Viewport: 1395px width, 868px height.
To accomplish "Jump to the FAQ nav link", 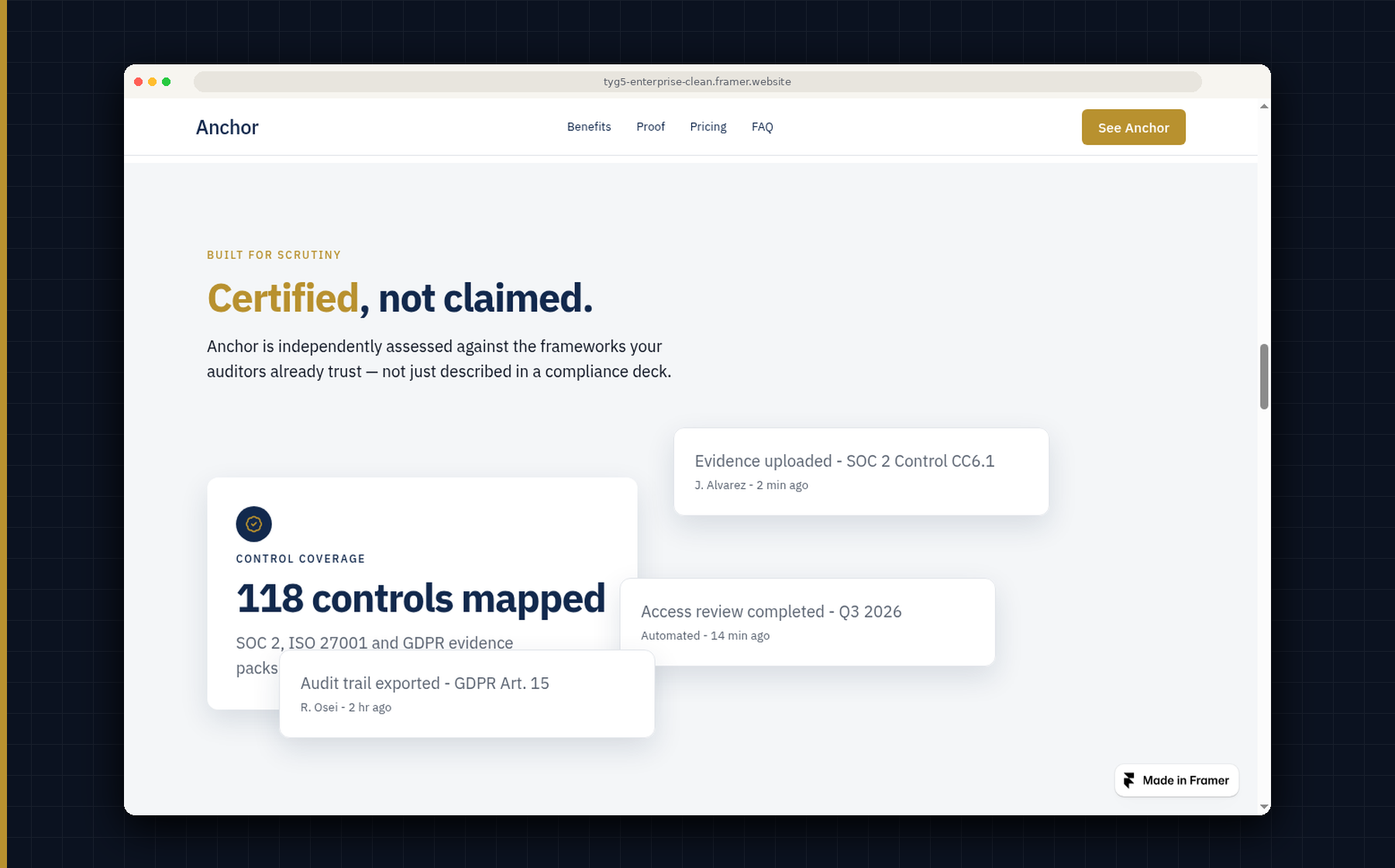I will (762, 126).
